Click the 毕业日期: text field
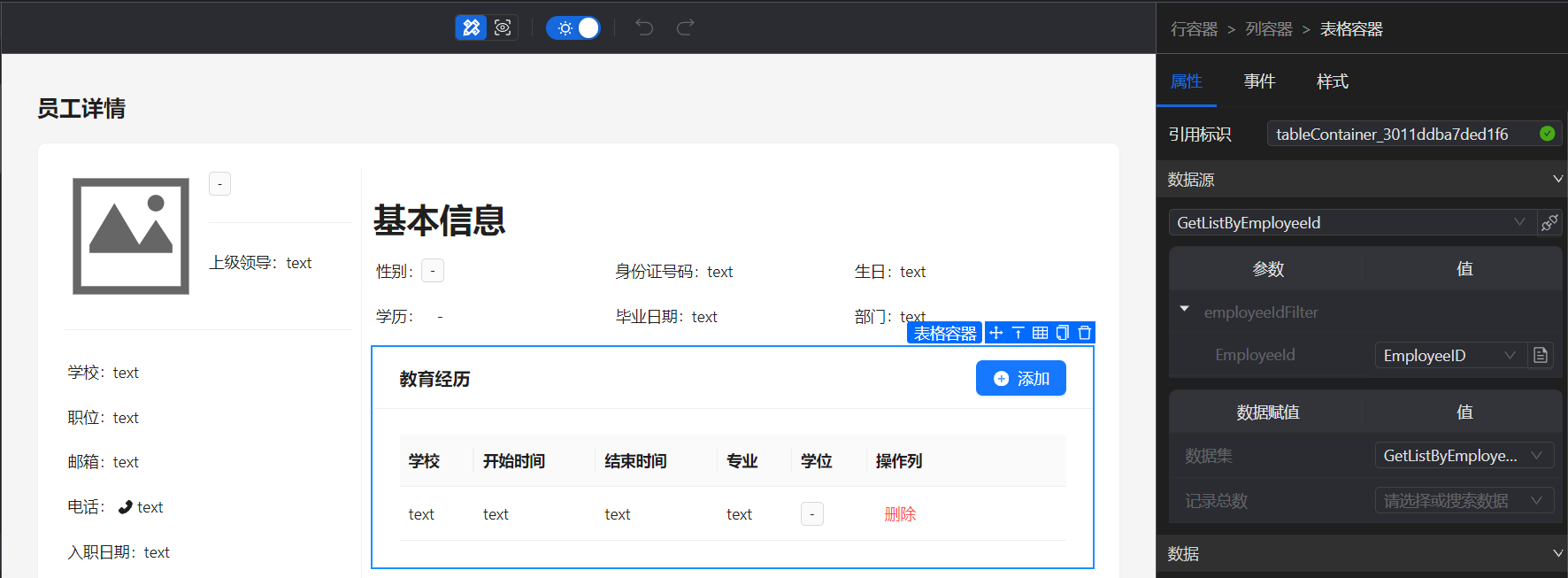The height and width of the screenshot is (578, 1568). pyautogui.click(x=666, y=317)
